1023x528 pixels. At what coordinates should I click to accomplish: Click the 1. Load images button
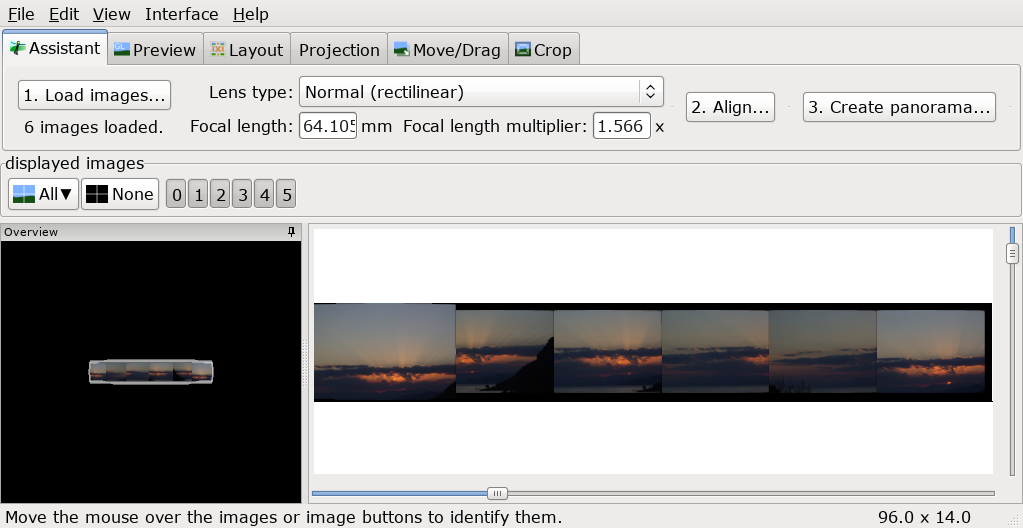click(x=95, y=95)
